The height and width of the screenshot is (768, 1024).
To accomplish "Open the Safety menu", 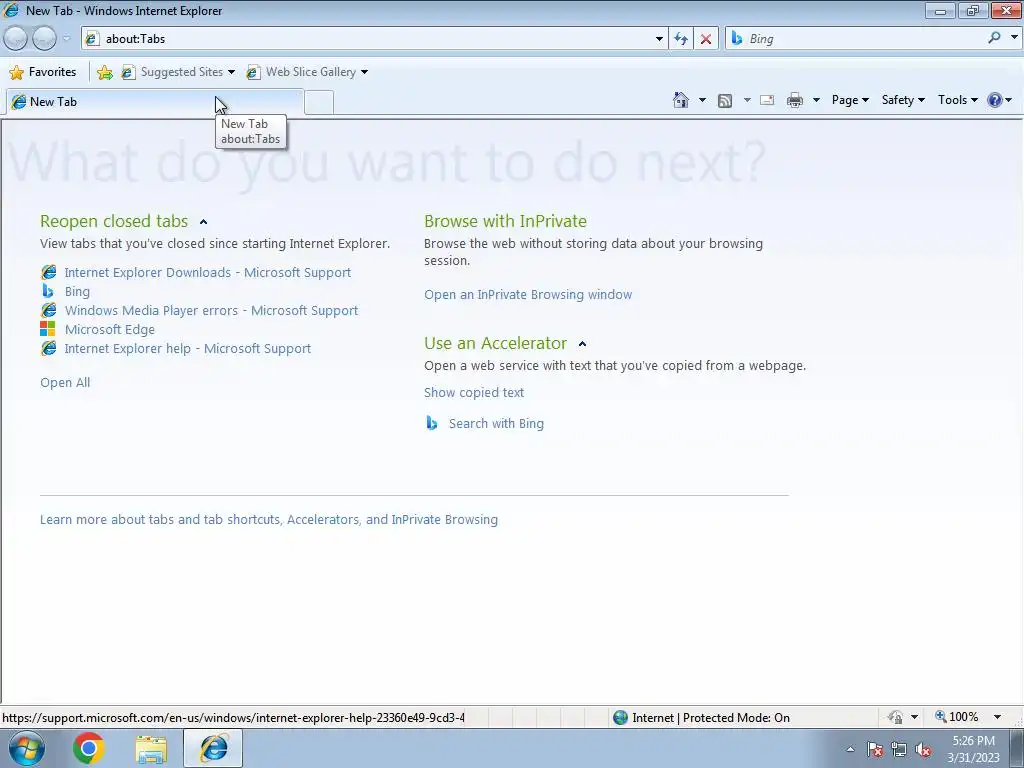I will click(x=903, y=100).
